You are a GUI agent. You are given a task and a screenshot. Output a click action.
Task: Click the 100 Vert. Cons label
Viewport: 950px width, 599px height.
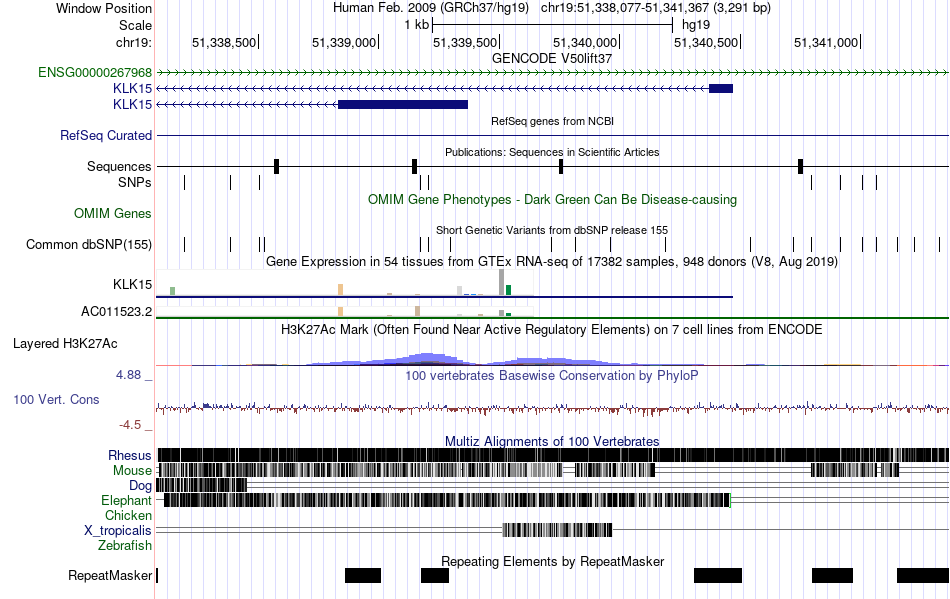(x=56, y=400)
